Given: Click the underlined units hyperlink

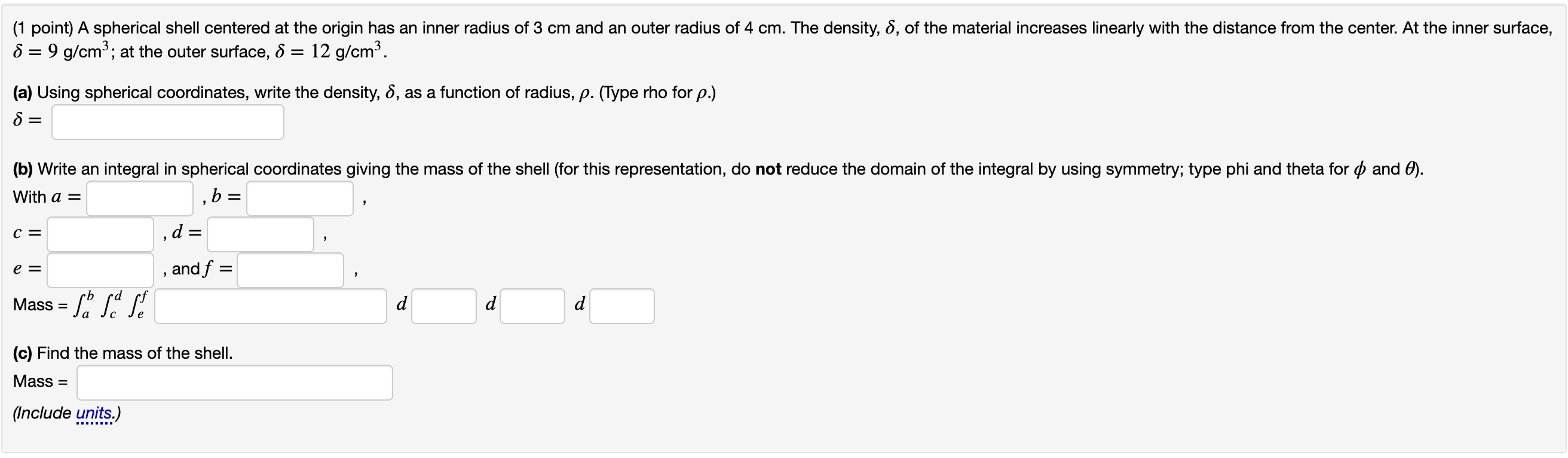Looking at the screenshot, I should 94,413.
